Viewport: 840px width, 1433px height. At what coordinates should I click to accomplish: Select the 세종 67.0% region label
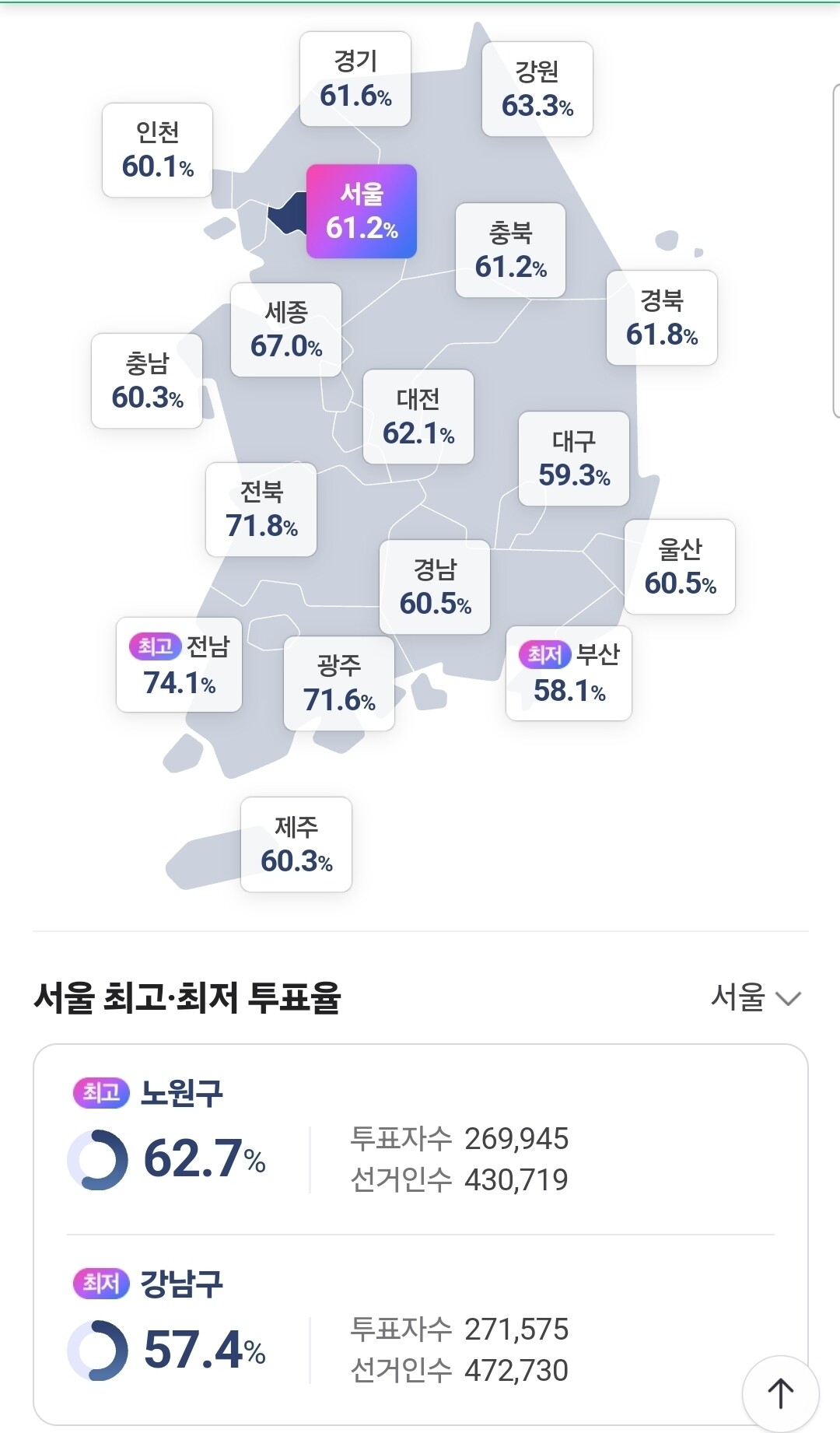point(286,330)
